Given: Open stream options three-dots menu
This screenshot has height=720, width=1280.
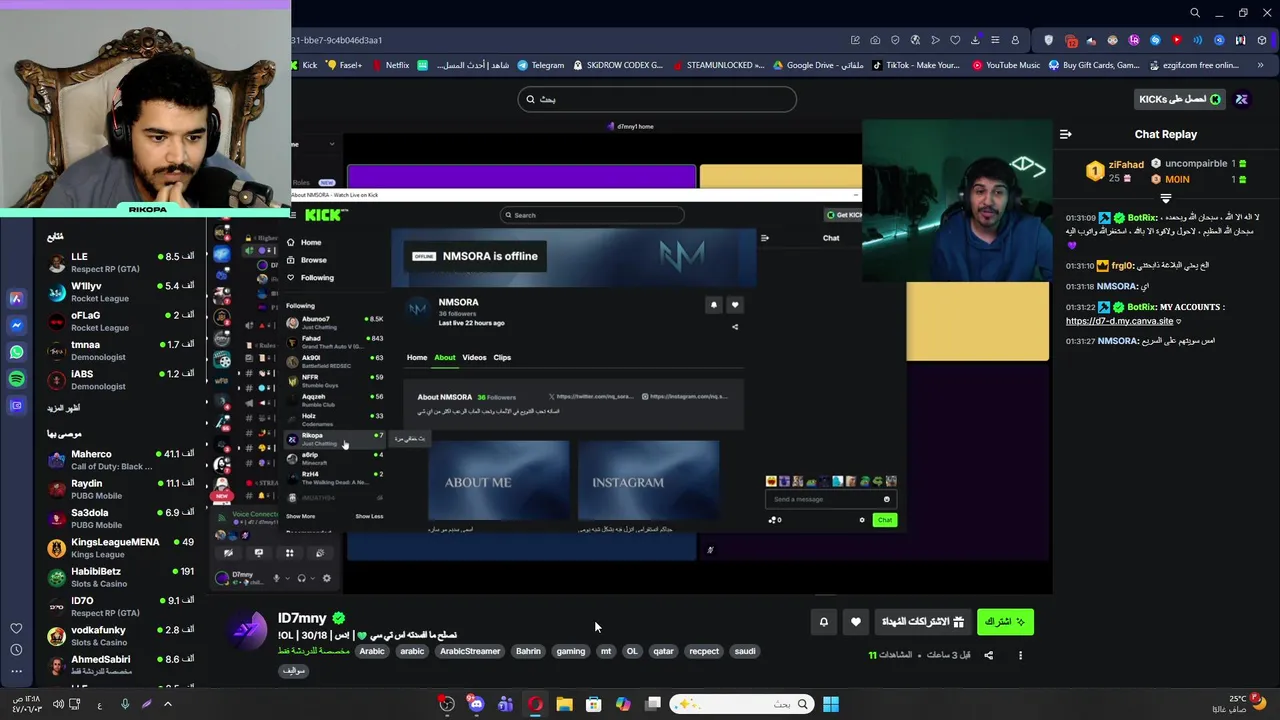Looking at the screenshot, I should point(1020,655).
